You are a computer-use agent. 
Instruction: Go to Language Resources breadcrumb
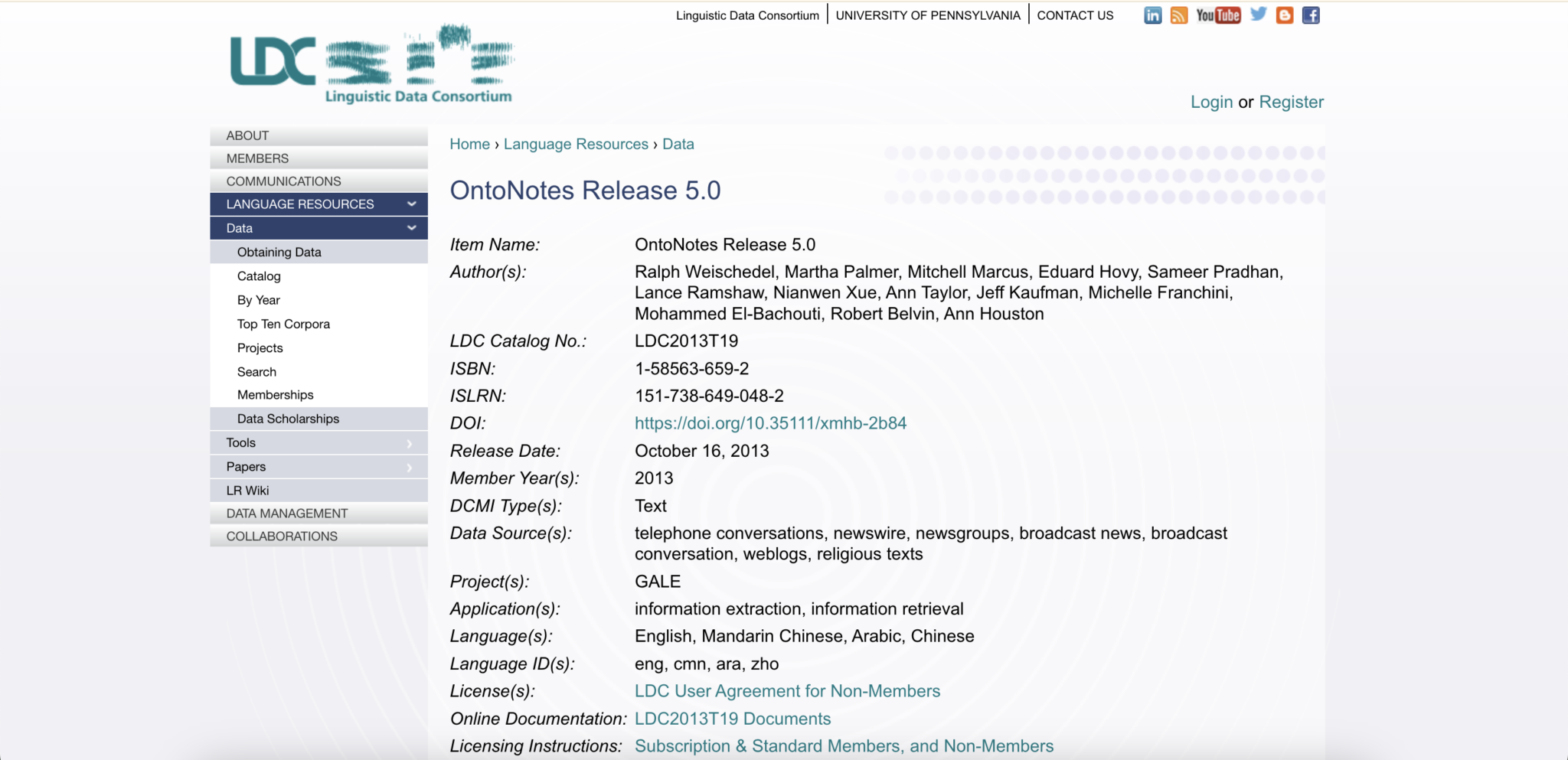(576, 144)
